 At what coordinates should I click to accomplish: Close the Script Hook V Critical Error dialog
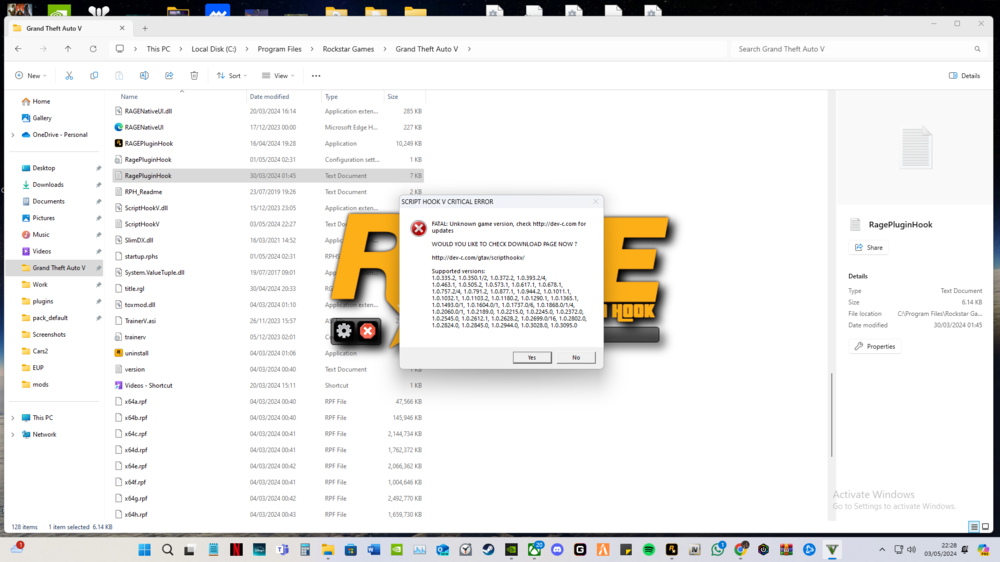[596, 202]
